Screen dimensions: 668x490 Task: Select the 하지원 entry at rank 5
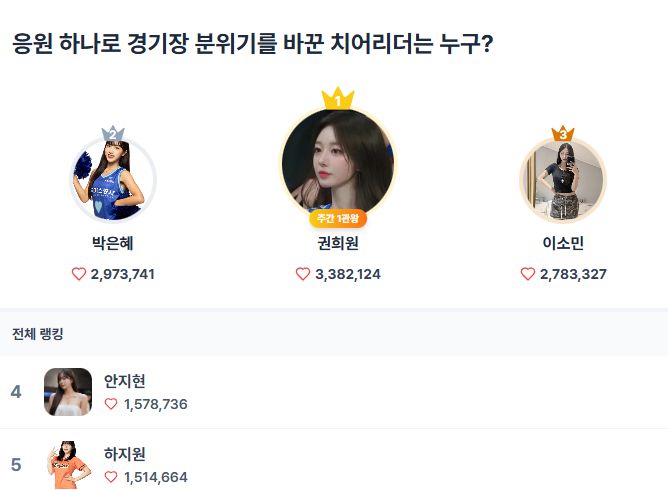pyautogui.click(x=125, y=454)
